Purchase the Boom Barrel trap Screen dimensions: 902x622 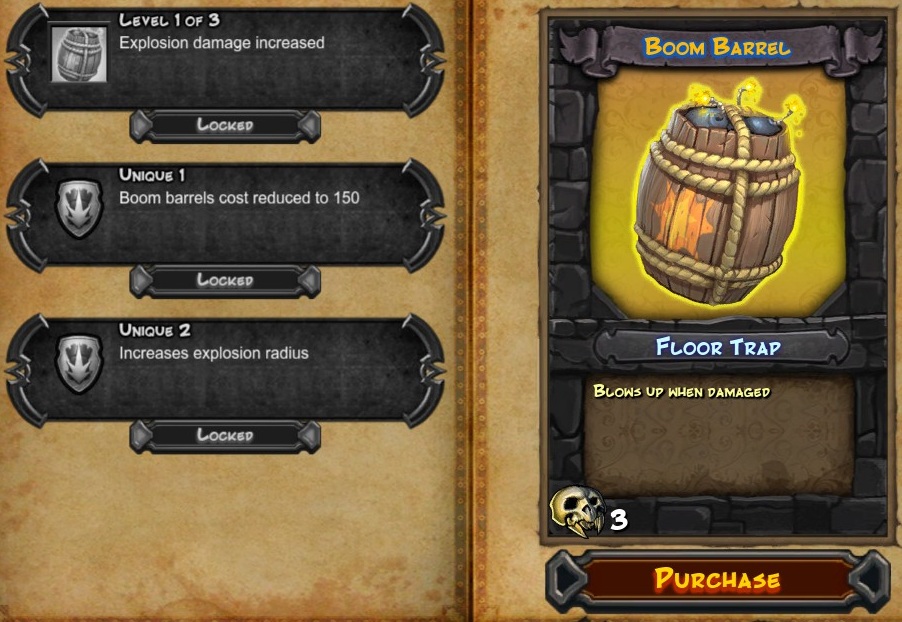717,579
